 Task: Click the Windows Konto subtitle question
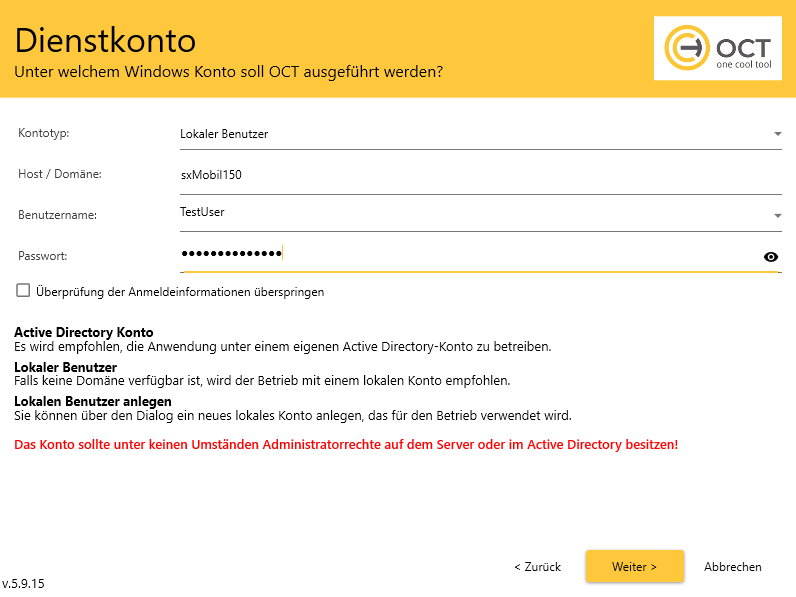(228, 72)
